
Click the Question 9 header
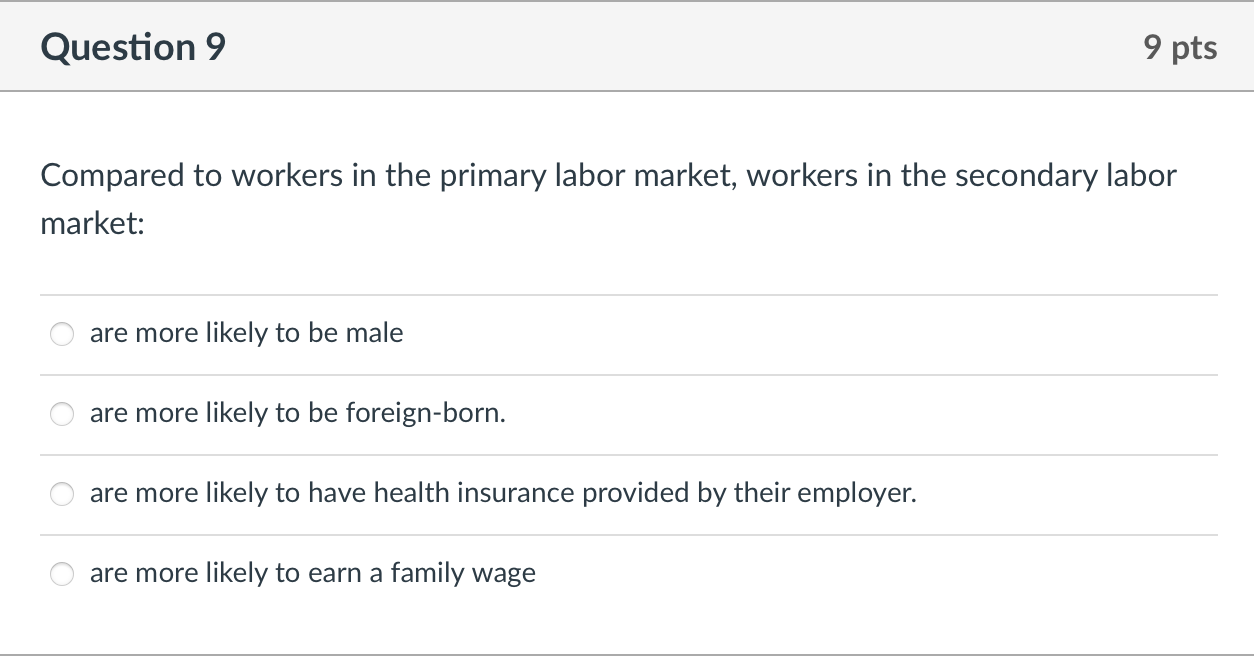click(132, 46)
